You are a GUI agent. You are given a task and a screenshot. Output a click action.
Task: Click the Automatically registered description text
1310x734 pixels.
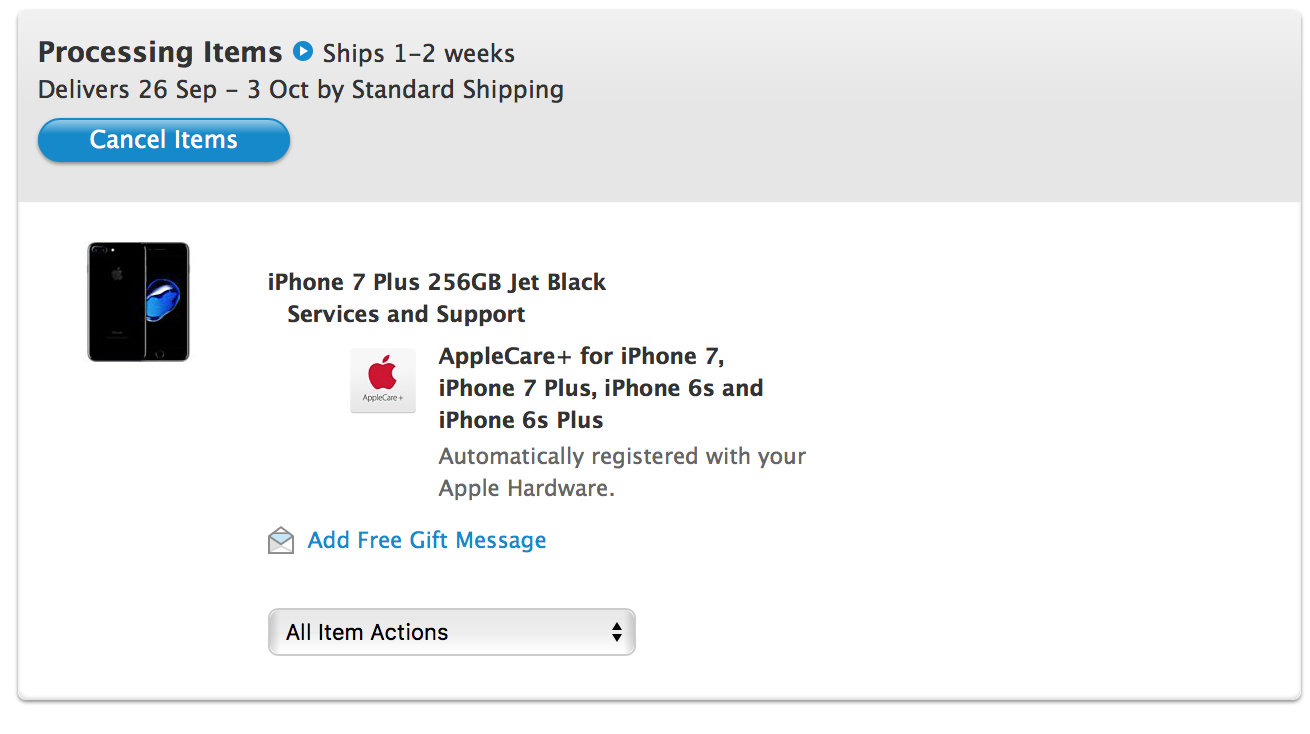(x=622, y=472)
